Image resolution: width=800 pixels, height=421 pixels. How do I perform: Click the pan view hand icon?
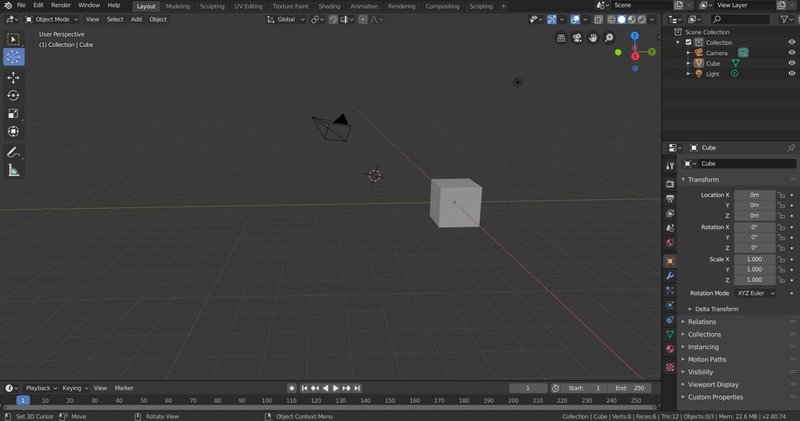(x=593, y=38)
